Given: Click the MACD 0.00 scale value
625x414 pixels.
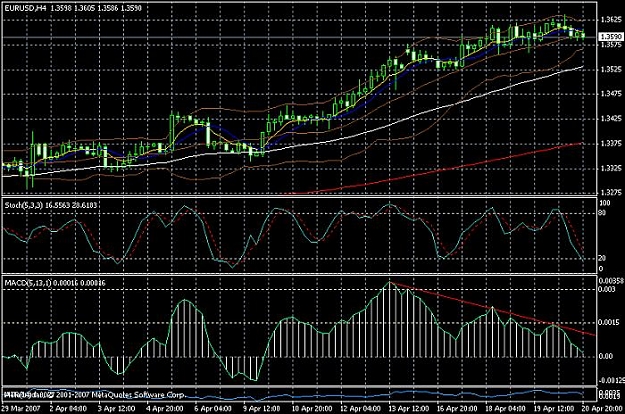Looking at the screenshot, I should 605,356.
